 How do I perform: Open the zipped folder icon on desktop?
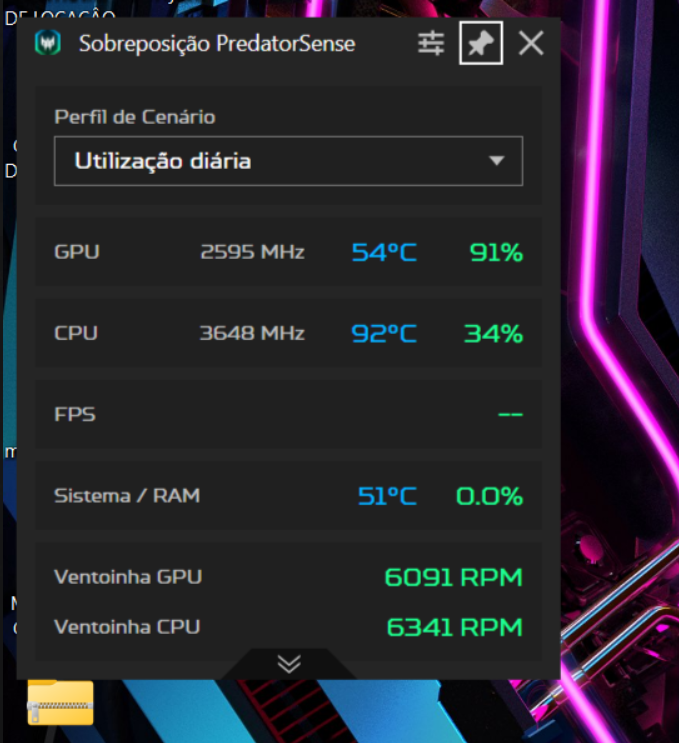coord(60,702)
